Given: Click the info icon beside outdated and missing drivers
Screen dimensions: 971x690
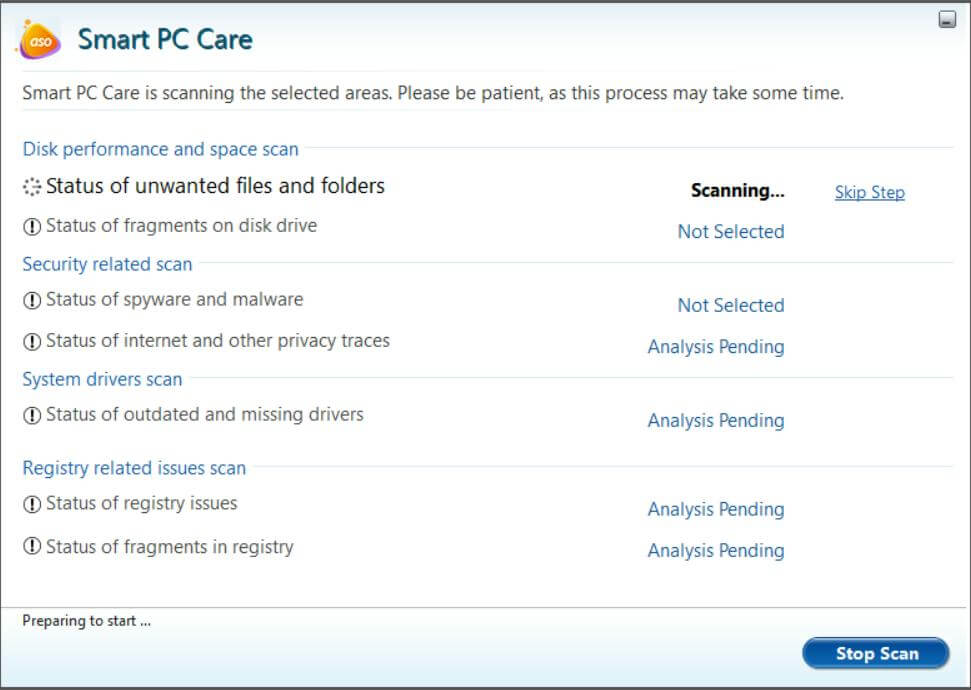Looking at the screenshot, I should coord(32,416).
